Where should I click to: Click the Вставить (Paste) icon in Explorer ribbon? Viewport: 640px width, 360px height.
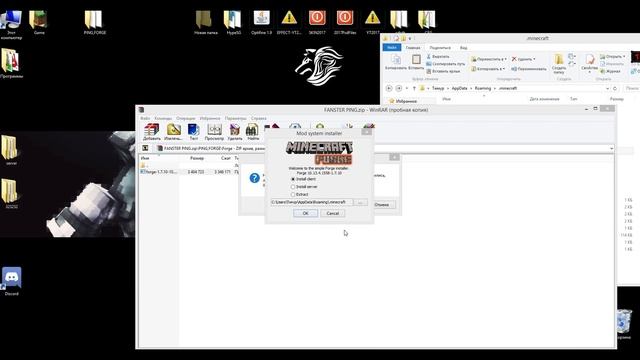(416, 62)
